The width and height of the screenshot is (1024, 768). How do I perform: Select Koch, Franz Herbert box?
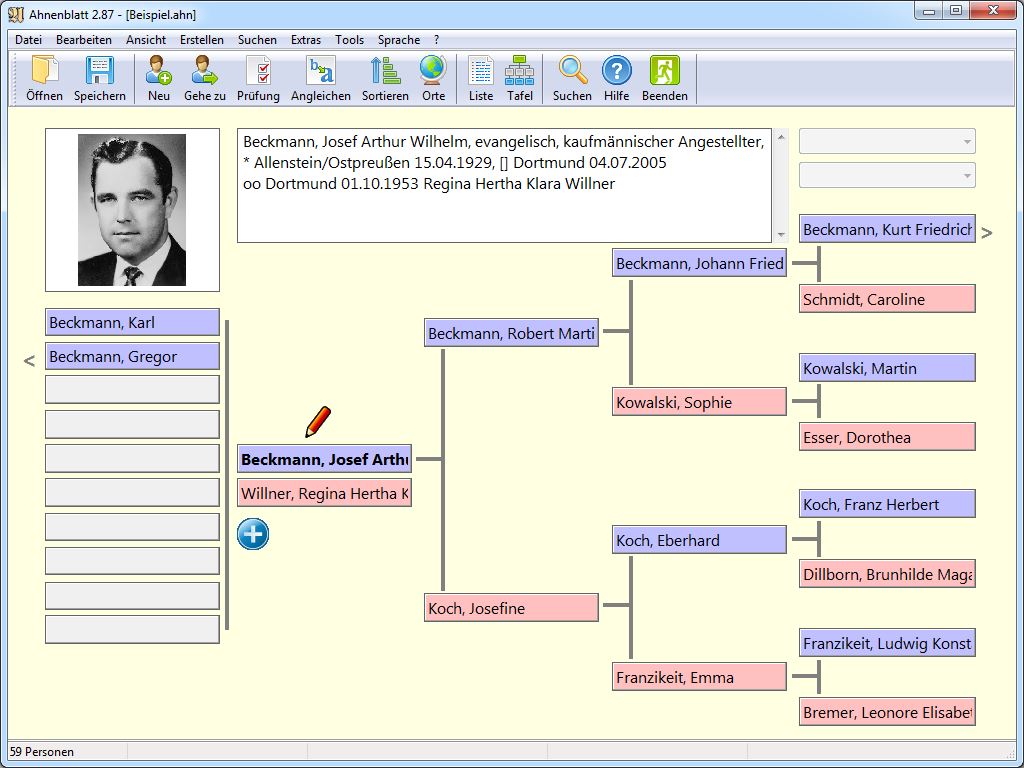point(887,504)
